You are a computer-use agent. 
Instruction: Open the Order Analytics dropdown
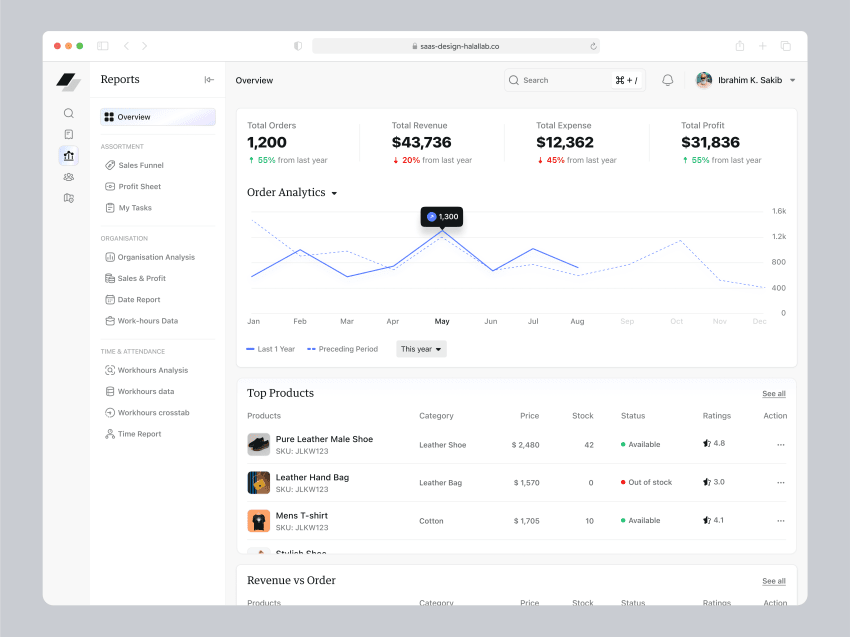point(334,192)
